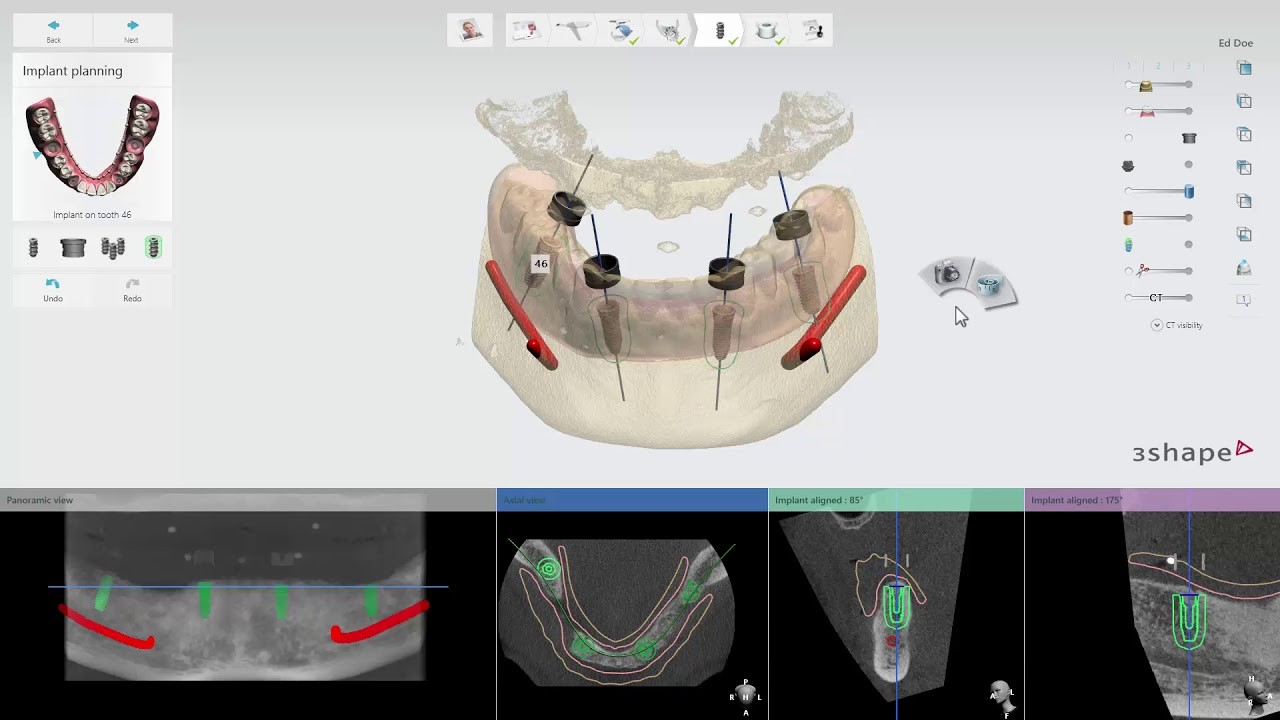Image resolution: width=1280 pixels, height=720 pixels.
Task: Toggle the dark sleeve visibility radio
Action: 1127,137
